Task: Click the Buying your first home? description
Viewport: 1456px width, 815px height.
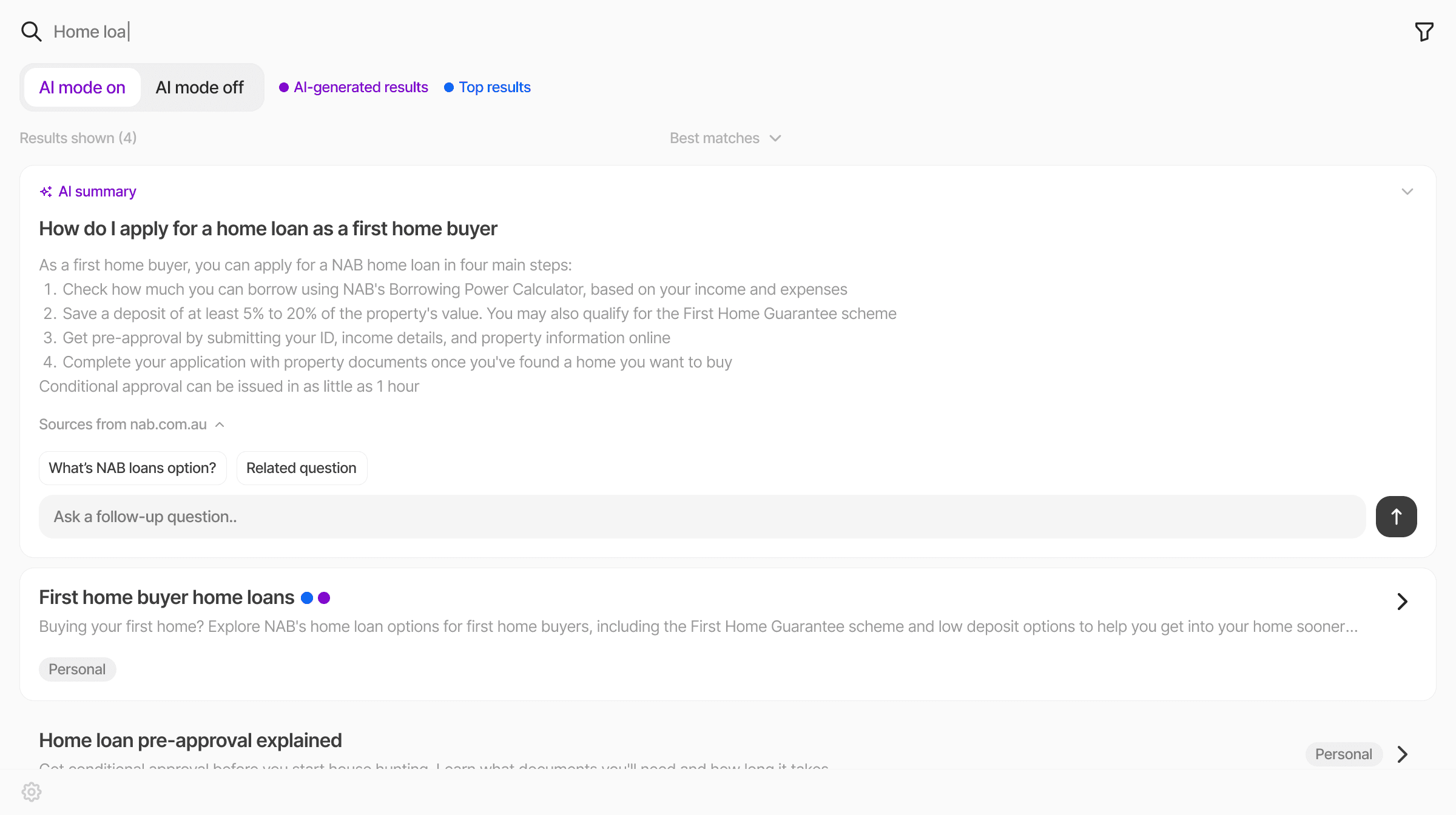Action: pos(699,626)
